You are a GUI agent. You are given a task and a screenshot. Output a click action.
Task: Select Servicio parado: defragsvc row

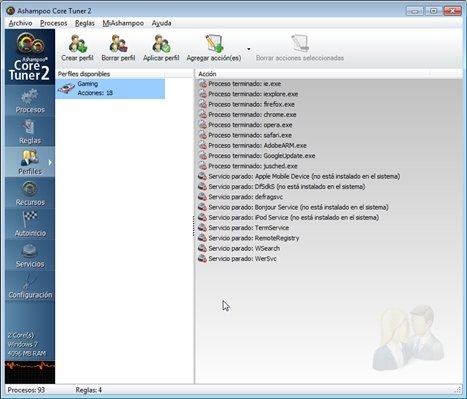click(246, 197)
